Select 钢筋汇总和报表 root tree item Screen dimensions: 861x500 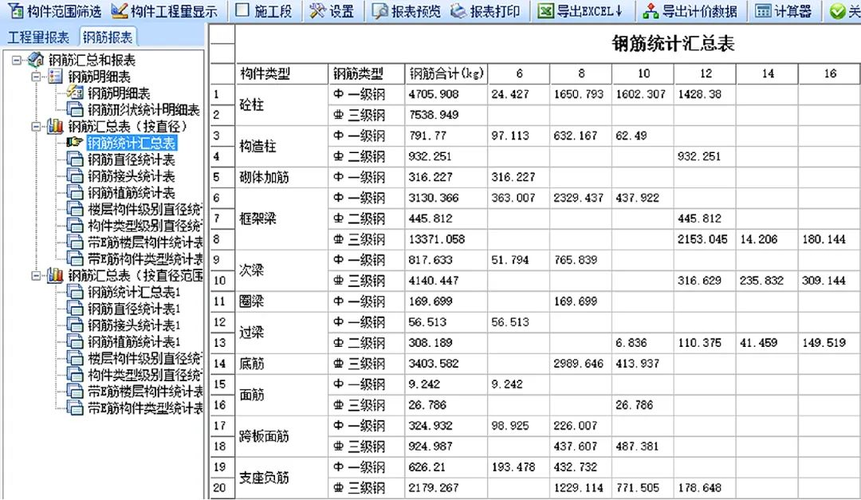click(92, 60)
